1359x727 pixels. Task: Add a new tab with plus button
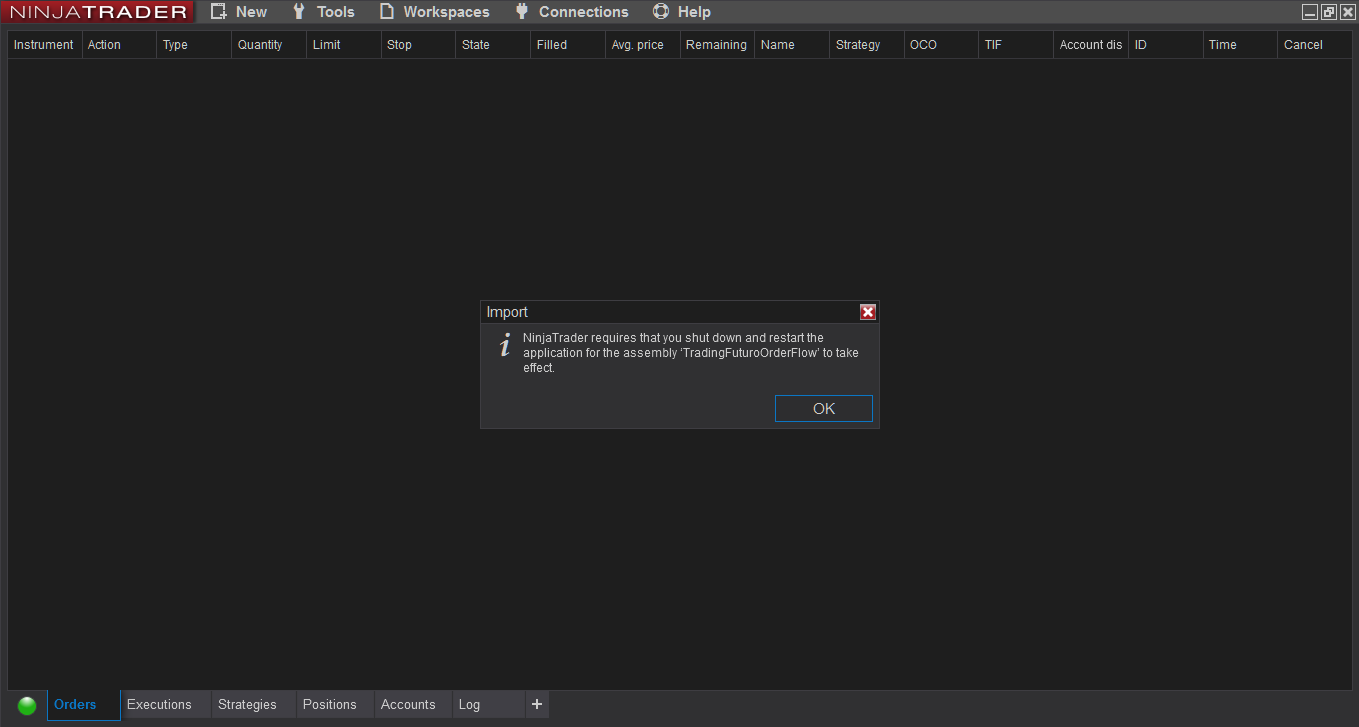(x=537, y=705)
